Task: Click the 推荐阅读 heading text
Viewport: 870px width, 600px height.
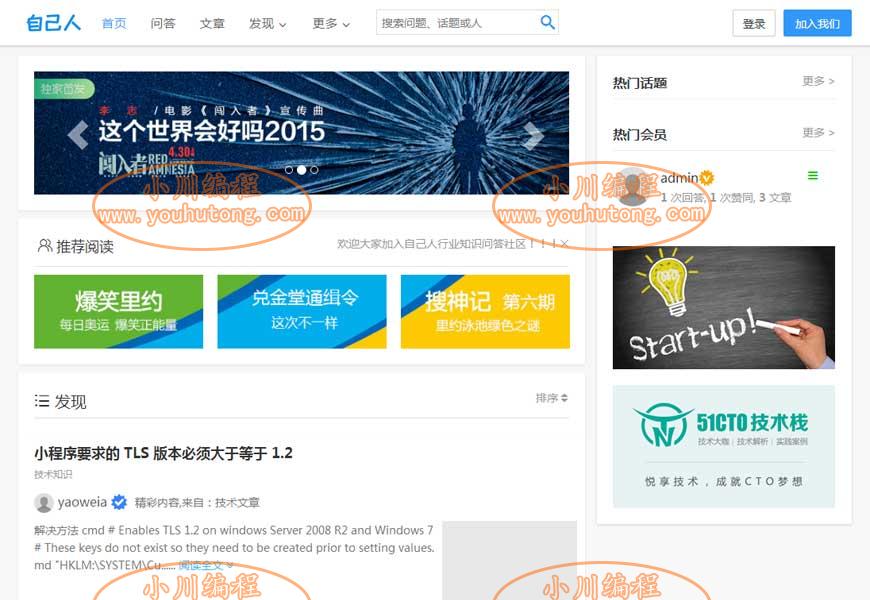Action: 85,246
